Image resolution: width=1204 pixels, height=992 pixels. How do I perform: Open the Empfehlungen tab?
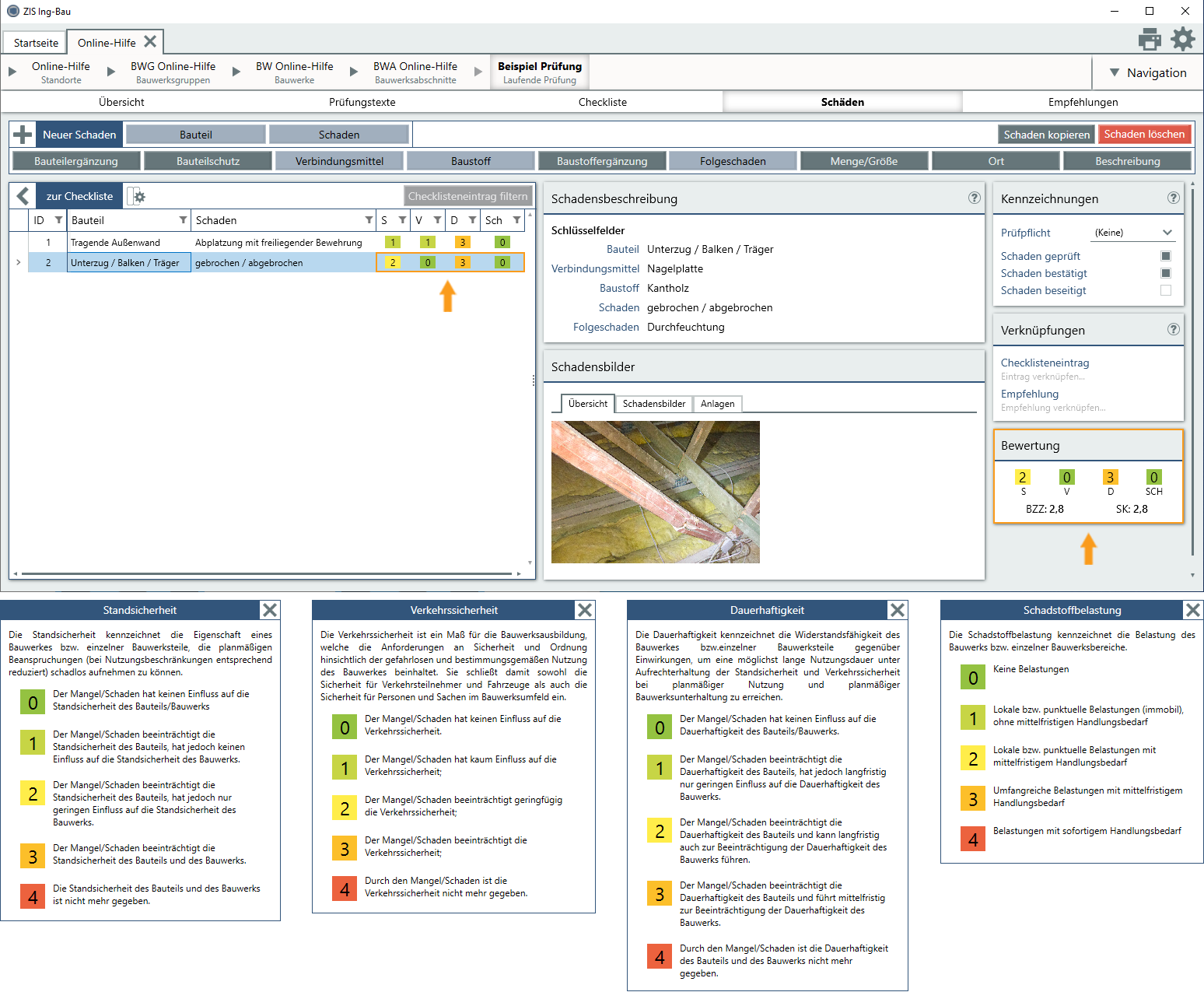tap(1083, 102)
